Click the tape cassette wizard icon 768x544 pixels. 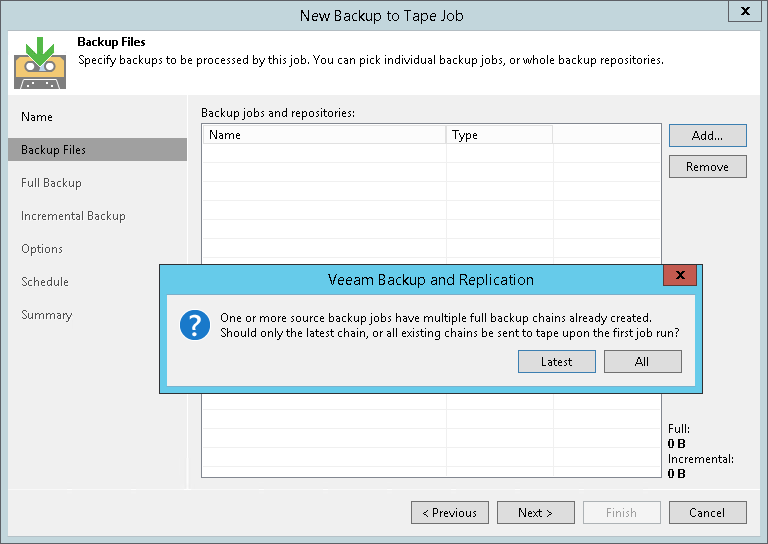(x=40, y=64)
